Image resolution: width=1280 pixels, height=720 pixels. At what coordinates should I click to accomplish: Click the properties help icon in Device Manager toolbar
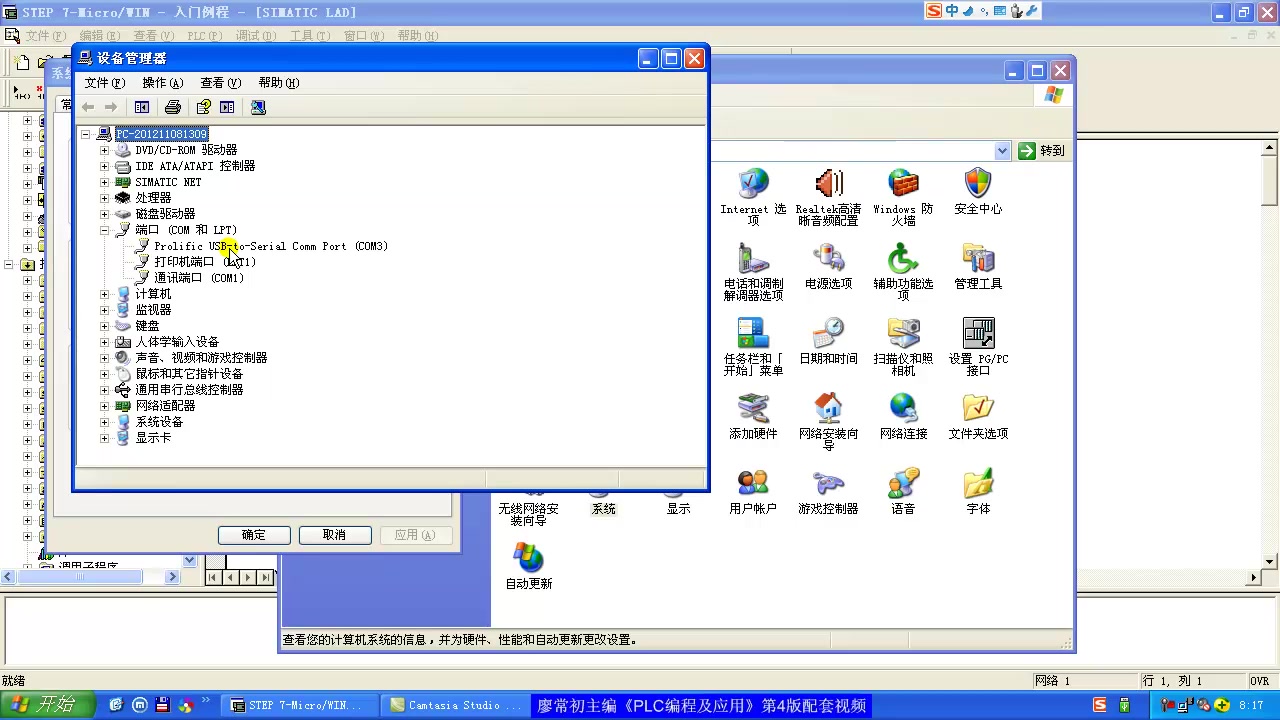(204, 107)
